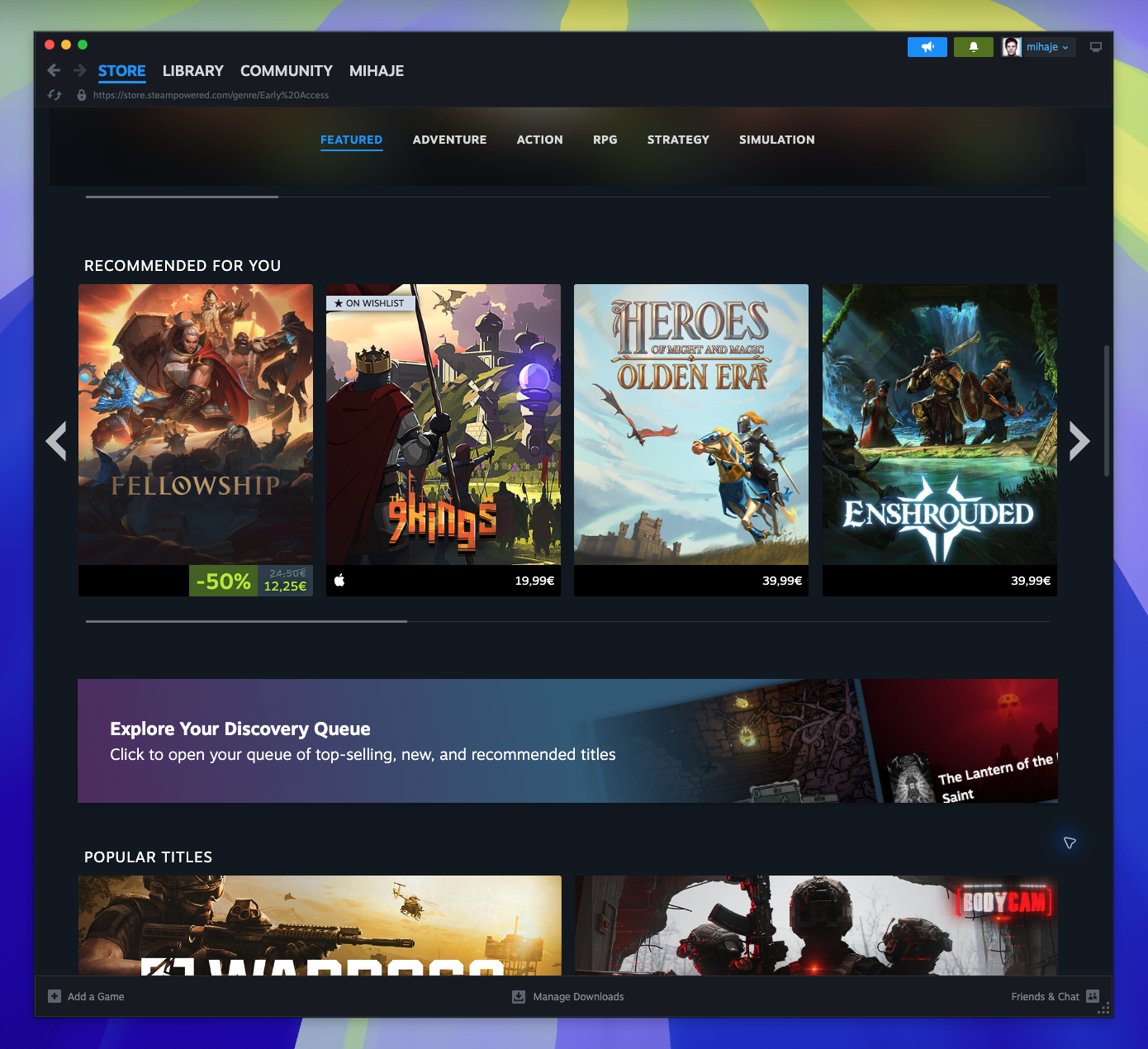Image resolution: width=1148 pixels, height=1049 pixels.
Task: Open the LIBRARY section
Action: (x=193, y=71)
